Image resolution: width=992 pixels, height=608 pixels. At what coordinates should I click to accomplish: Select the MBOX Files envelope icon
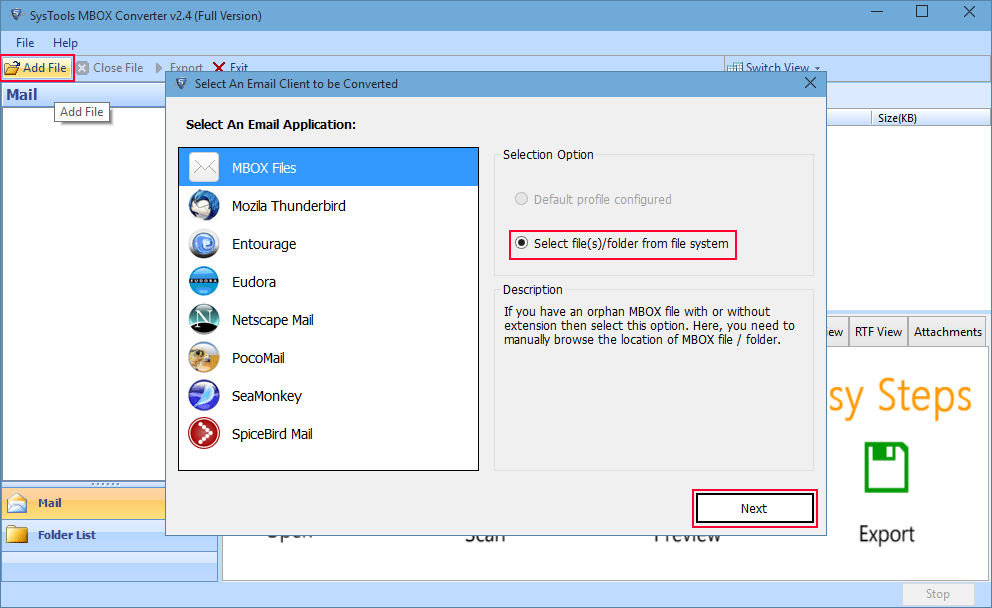pos(204,168)
